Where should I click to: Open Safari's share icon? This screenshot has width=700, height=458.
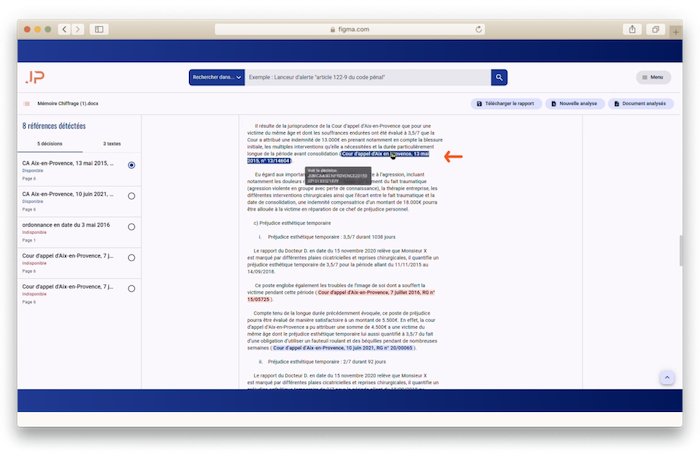(x=632, y=29)
